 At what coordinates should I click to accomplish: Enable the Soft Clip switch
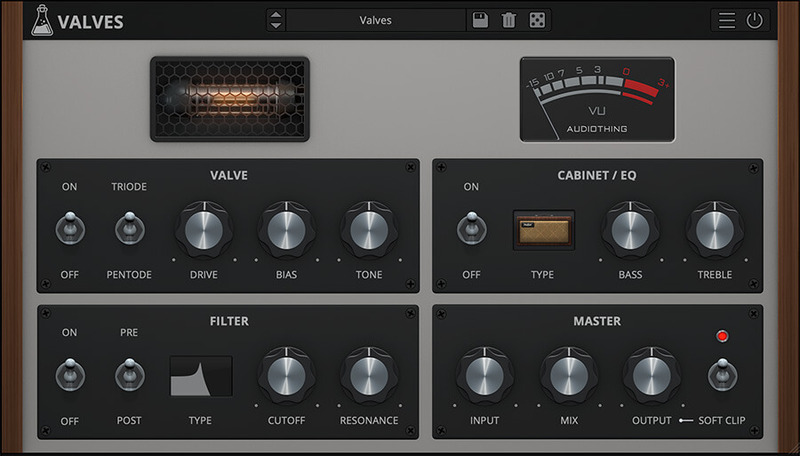[717, 376]
